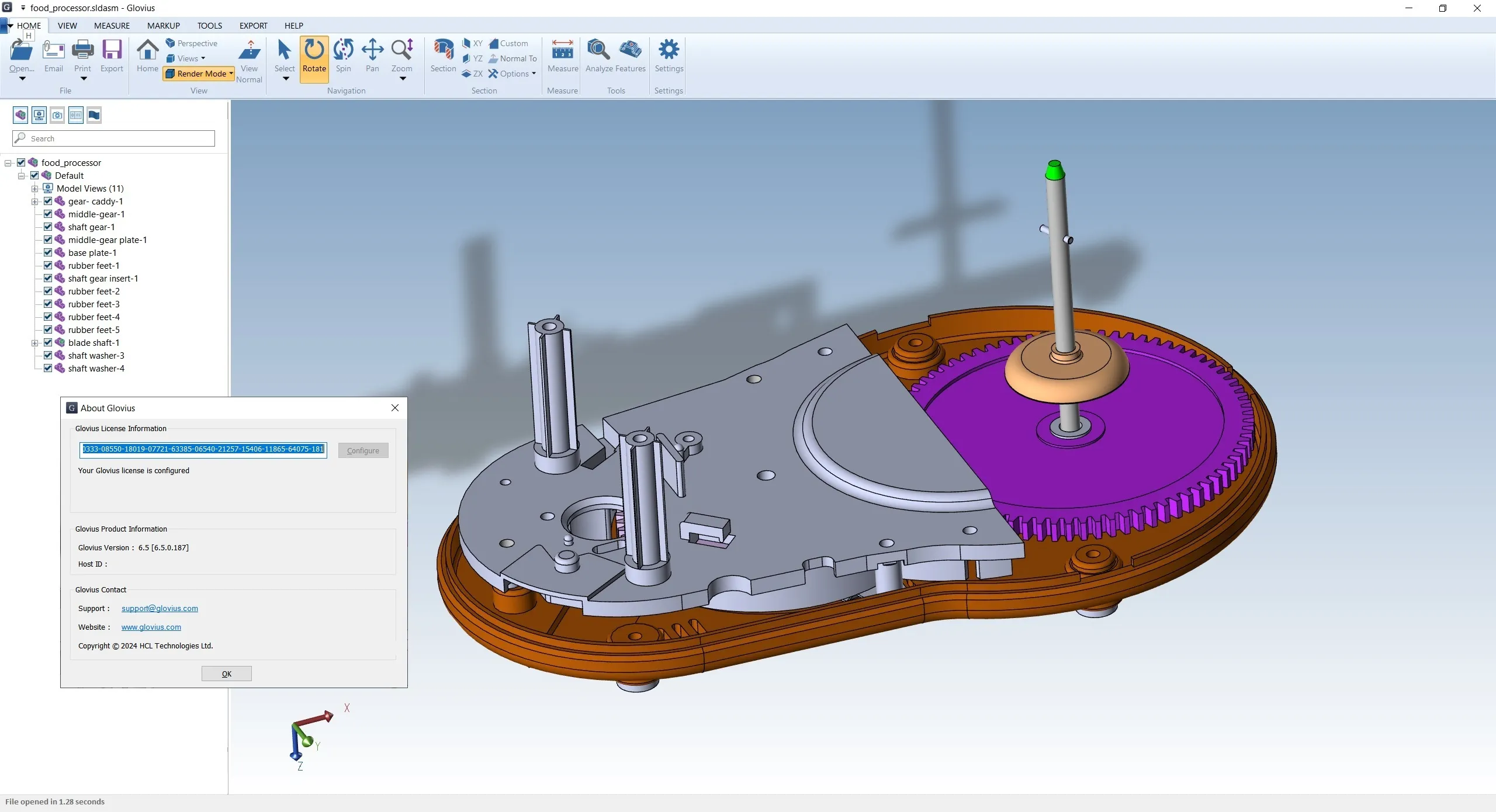Click the Search field in tree panel

point(113,138)
